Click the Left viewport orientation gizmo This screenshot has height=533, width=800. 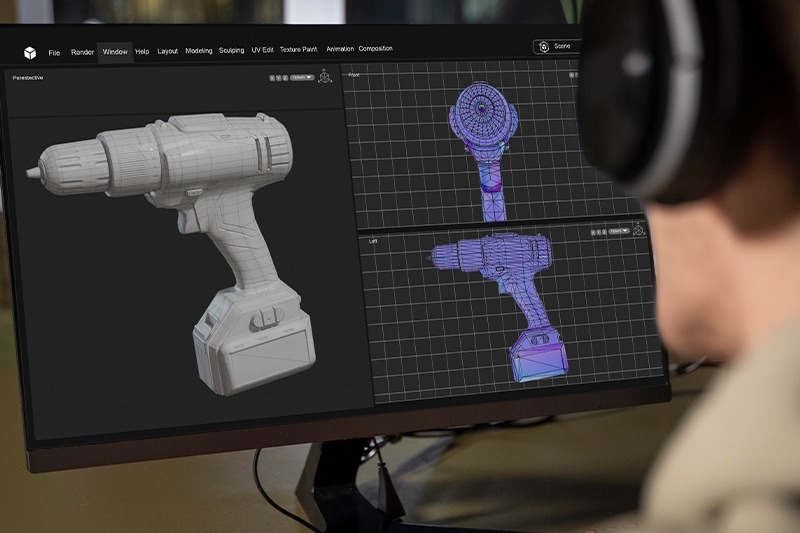coord(638,229)
